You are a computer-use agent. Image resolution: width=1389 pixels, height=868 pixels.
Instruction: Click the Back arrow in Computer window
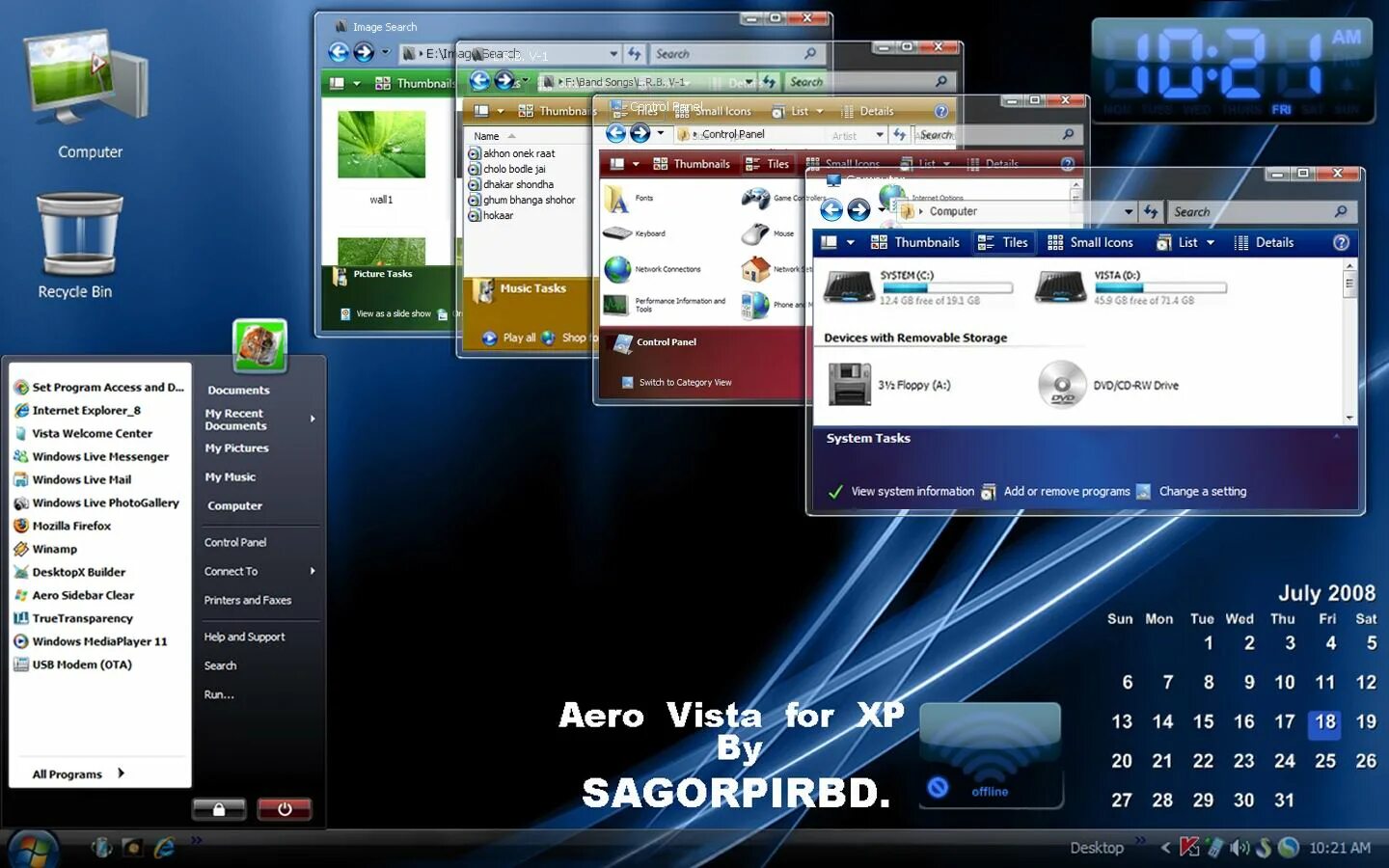(831, 210)
